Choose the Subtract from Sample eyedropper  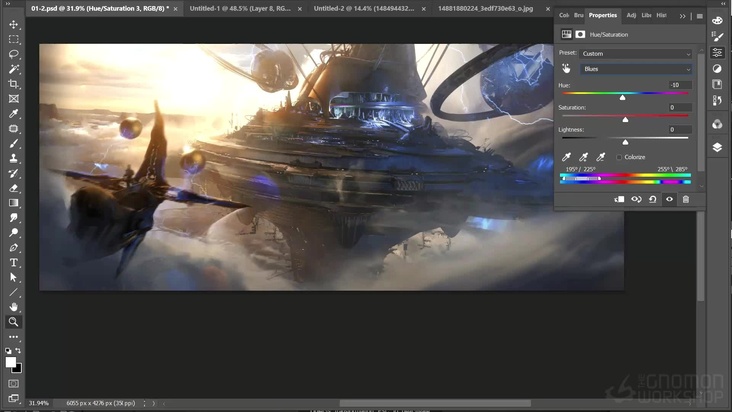tap(601, 157)
